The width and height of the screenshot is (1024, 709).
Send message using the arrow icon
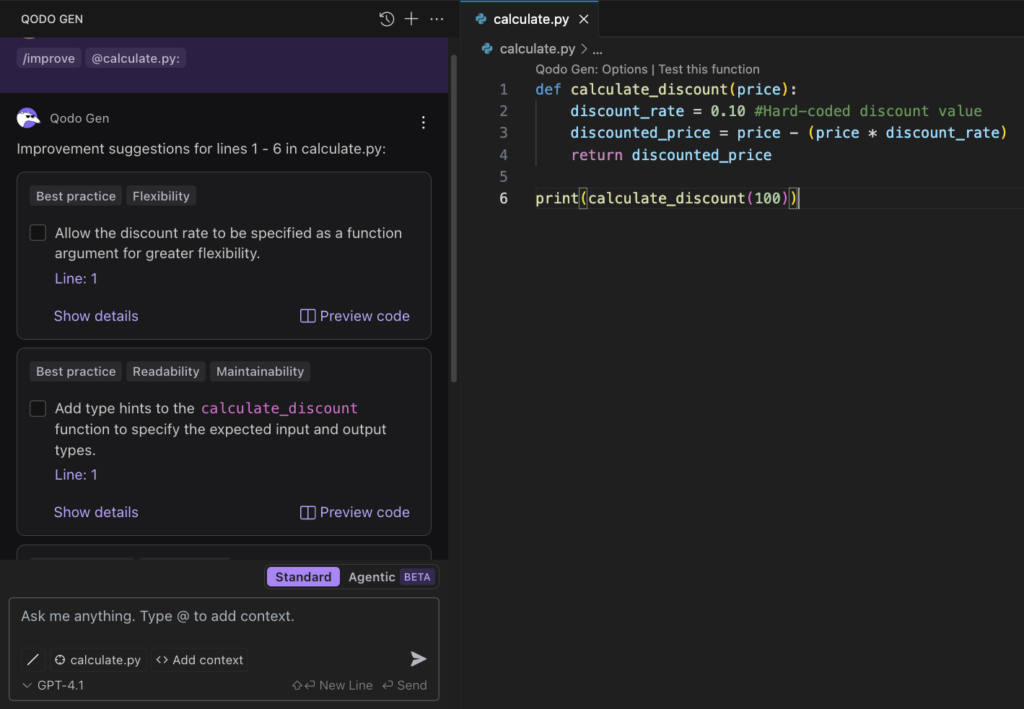click(417, 658)
